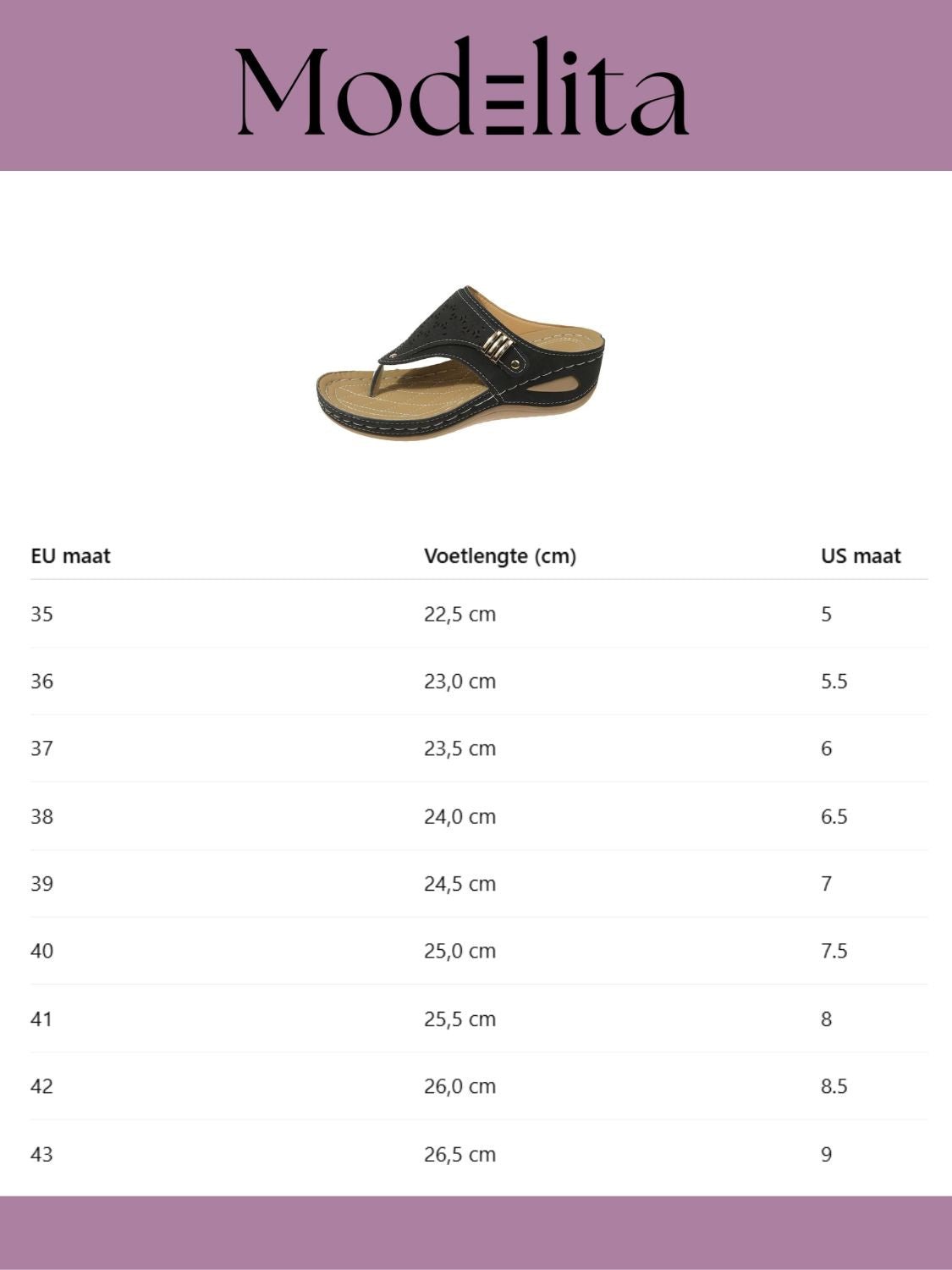This screenshot has height=1270, width=952.
Task: Select EU size 42 cell
Action: coord(41,1086)
